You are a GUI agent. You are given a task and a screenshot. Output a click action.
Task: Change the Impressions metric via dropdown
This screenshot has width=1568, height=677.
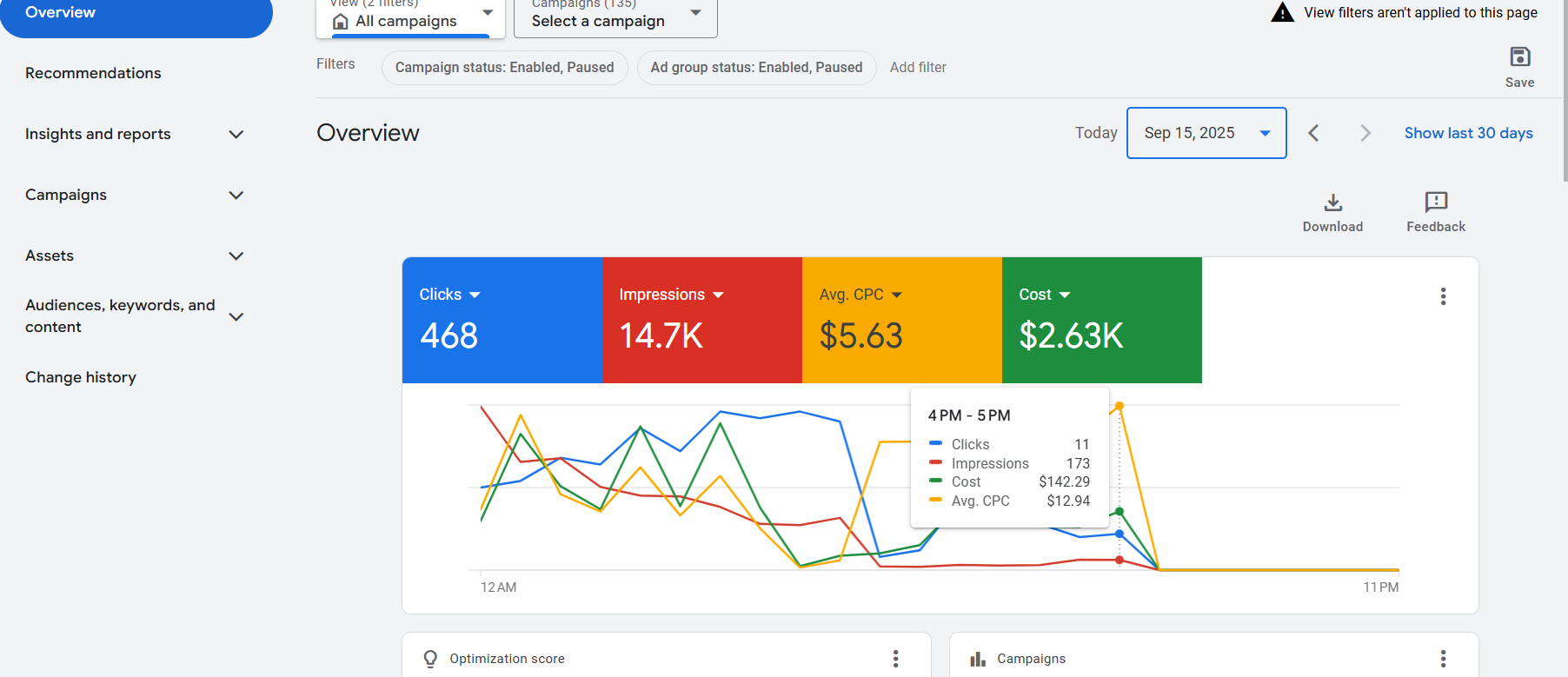[718, 295]
